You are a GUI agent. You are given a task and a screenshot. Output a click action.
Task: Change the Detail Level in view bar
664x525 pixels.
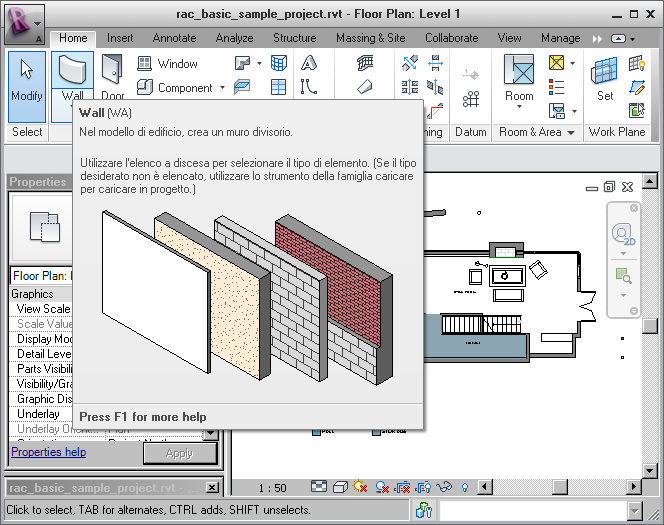[319, 487]
